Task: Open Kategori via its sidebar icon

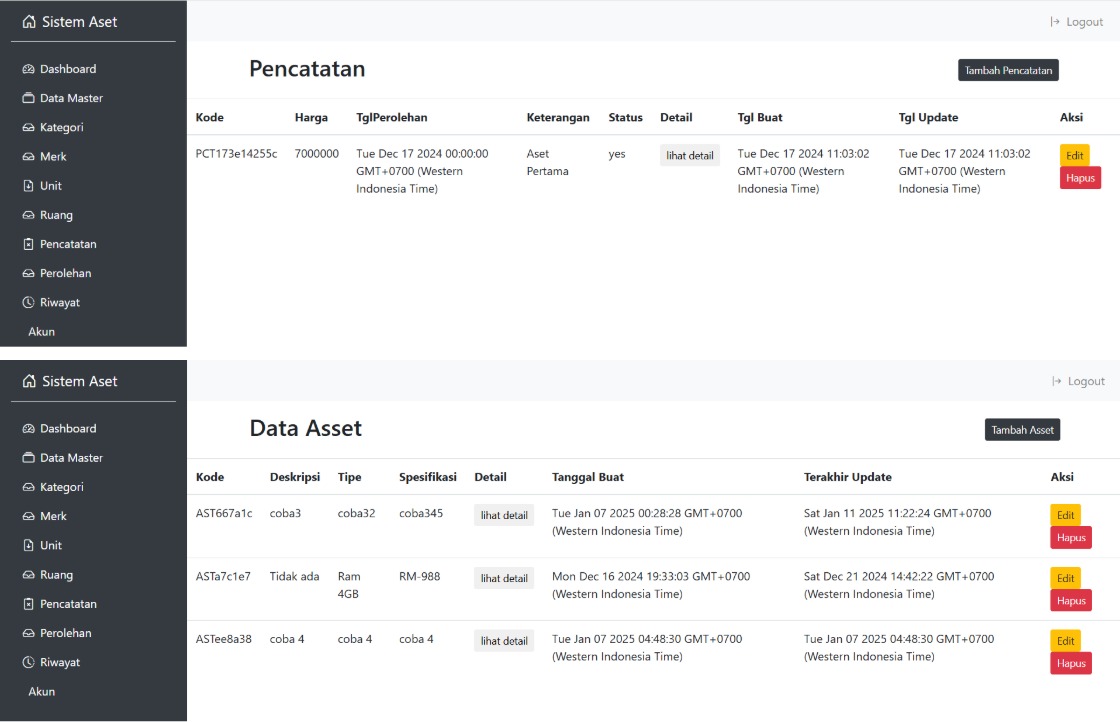Action: click(x=30, y=127)
